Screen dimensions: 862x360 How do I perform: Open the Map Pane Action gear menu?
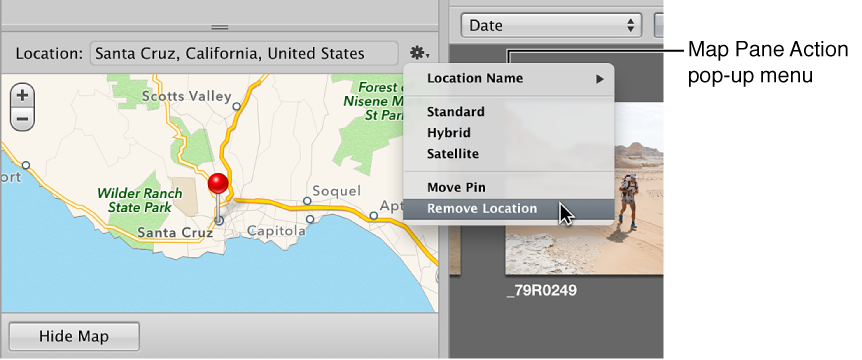(420, 53)
